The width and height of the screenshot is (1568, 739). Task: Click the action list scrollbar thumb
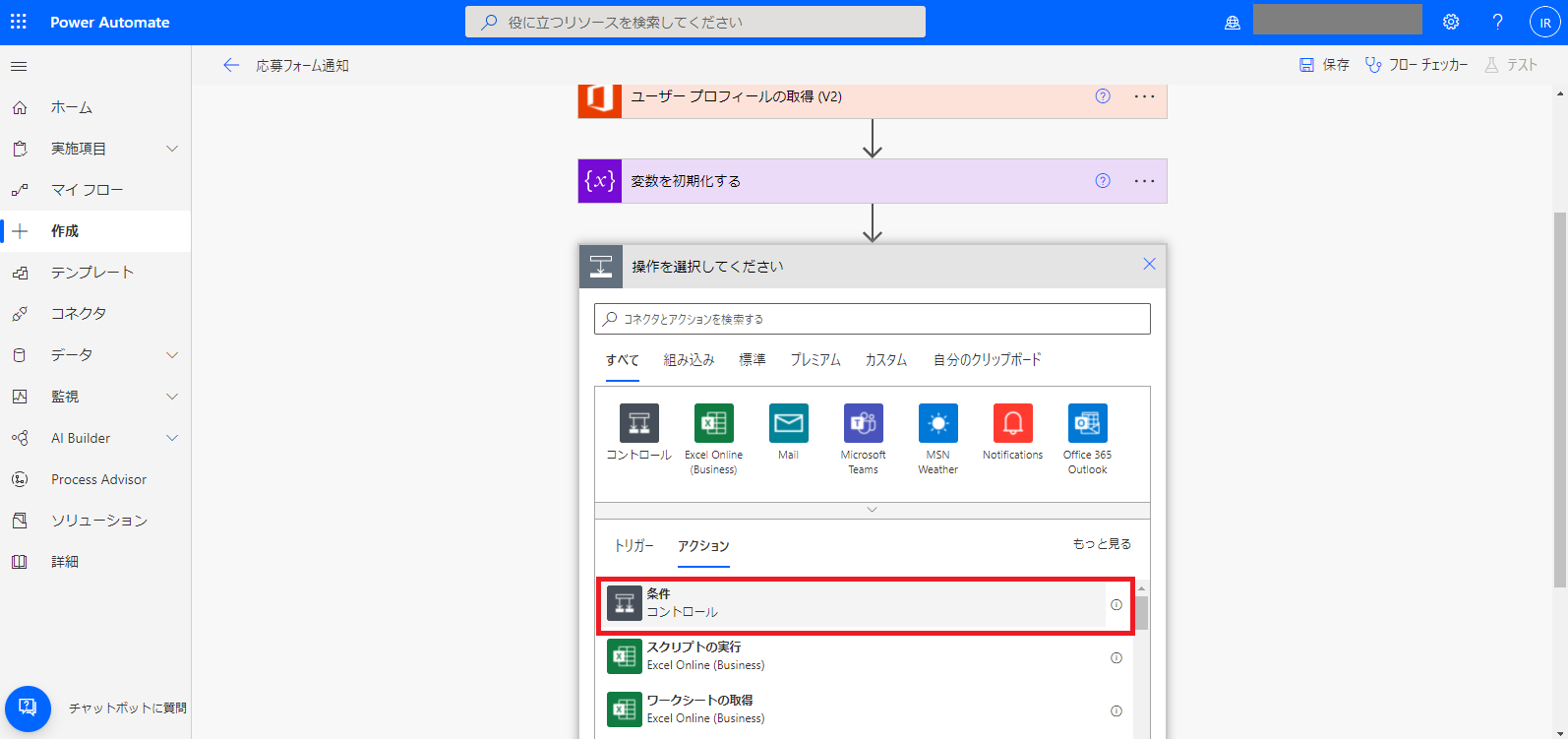tap(1141, 612)
